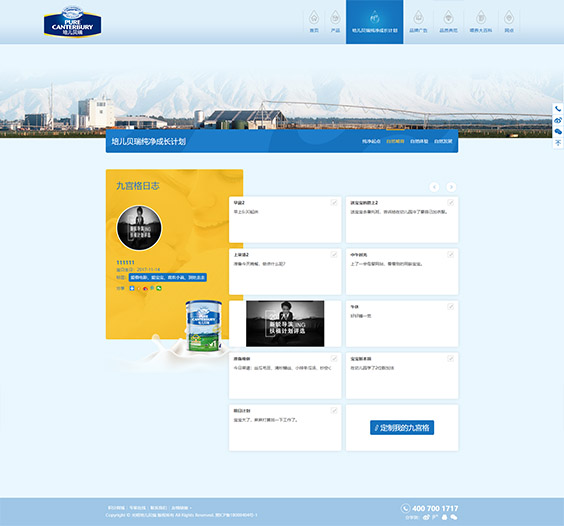Click the footer Weibo share icon
The width and height of the screenshot is (564, 526).
(427, 517)
